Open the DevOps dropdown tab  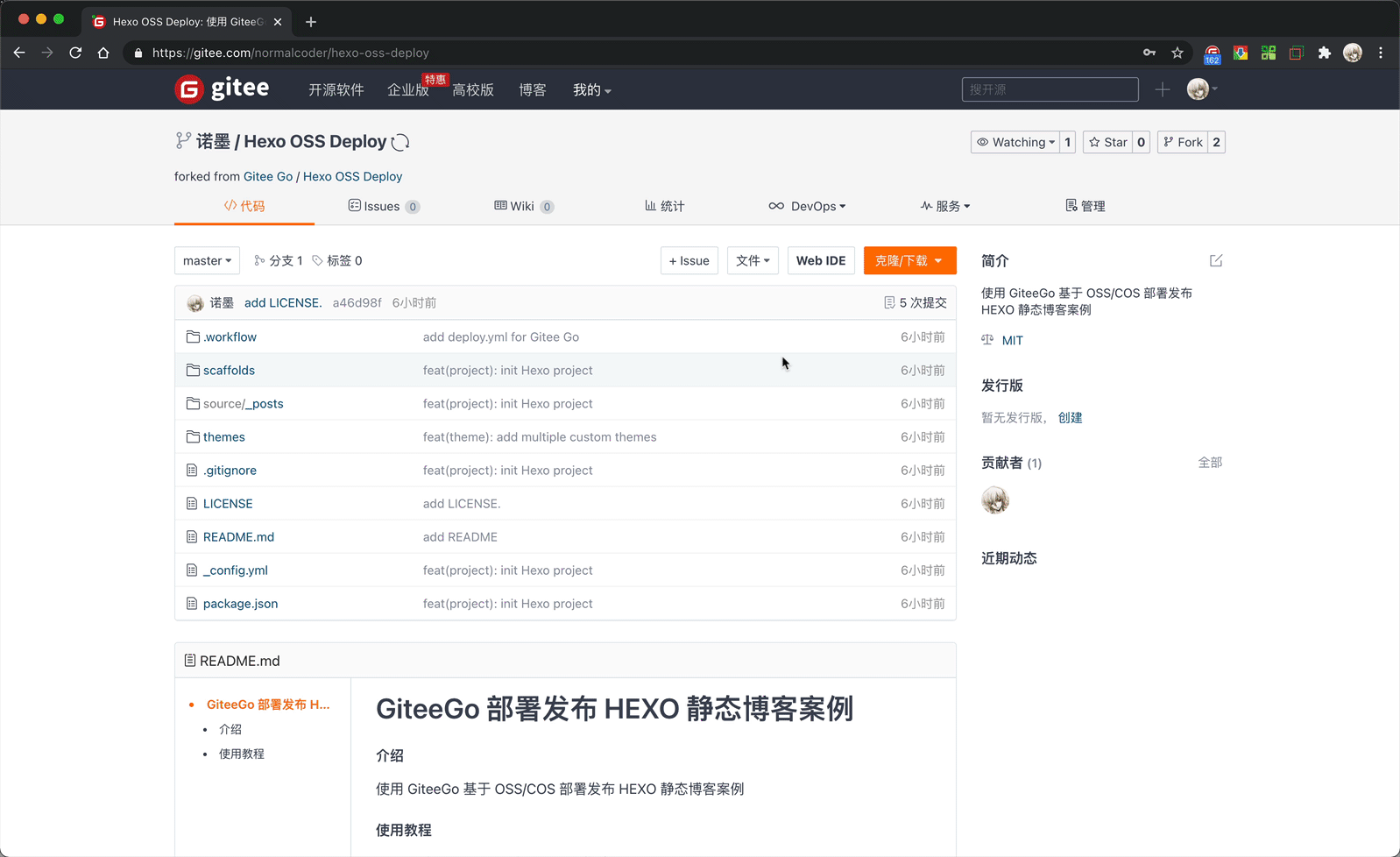pyautogui.click(x=807, y=206)
